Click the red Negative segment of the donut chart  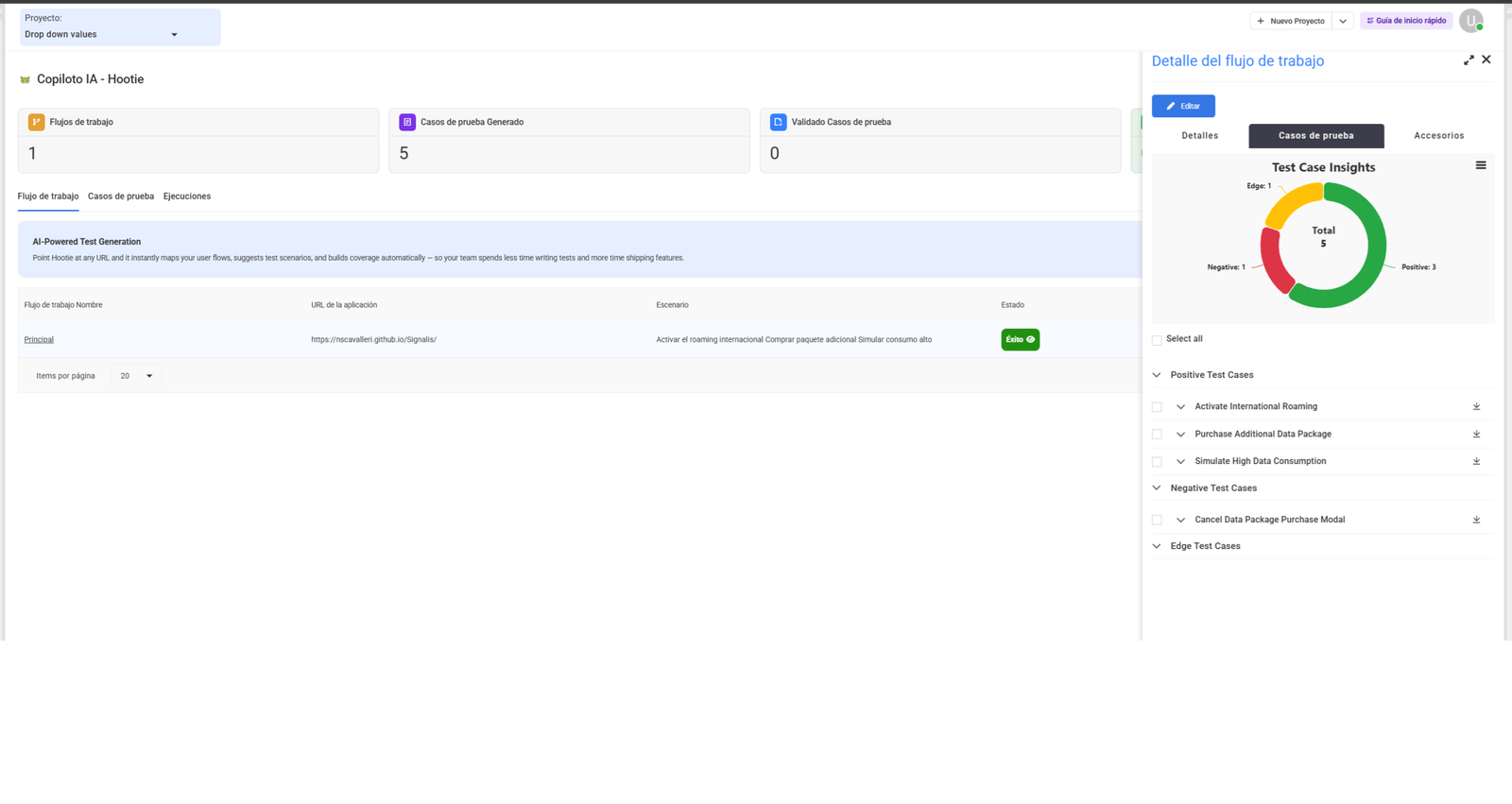1273,262
